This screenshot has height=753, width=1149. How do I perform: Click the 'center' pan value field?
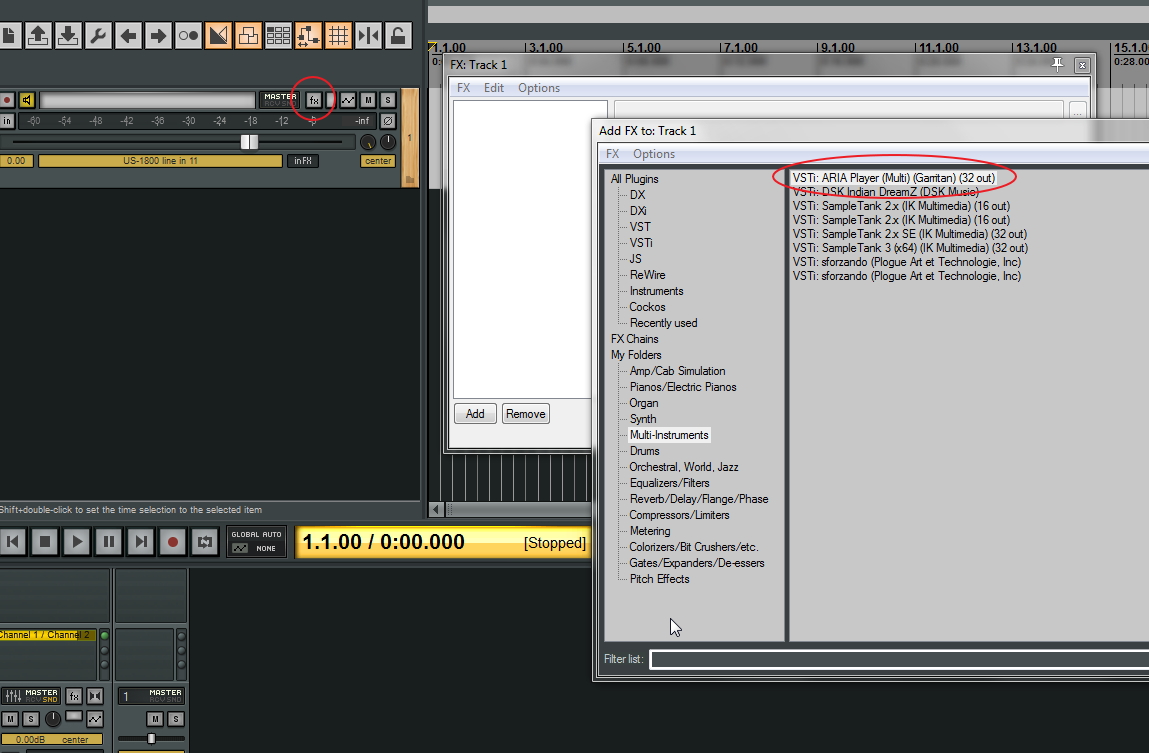click(378, 160)
